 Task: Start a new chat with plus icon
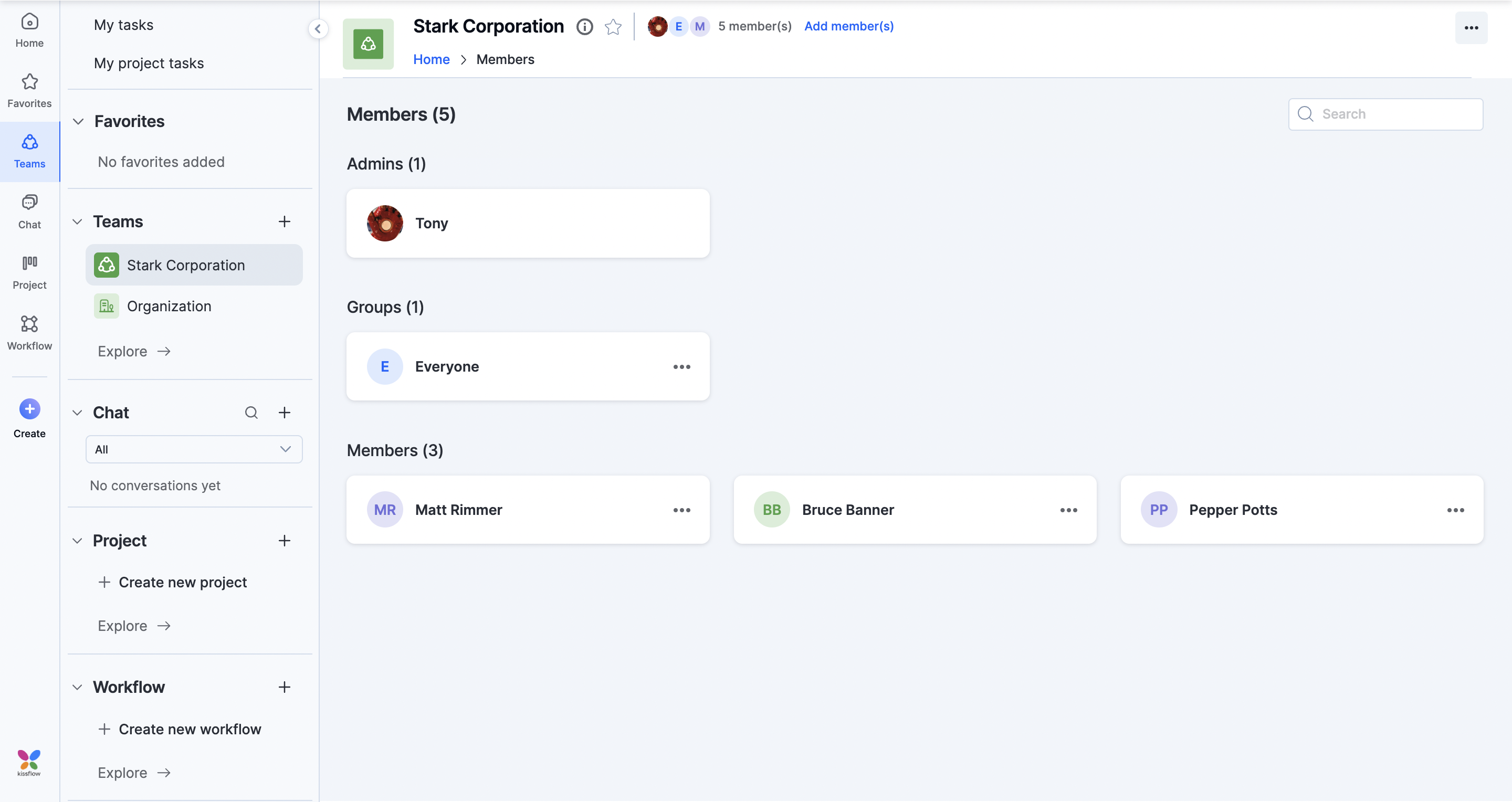(x=284, y=413)
